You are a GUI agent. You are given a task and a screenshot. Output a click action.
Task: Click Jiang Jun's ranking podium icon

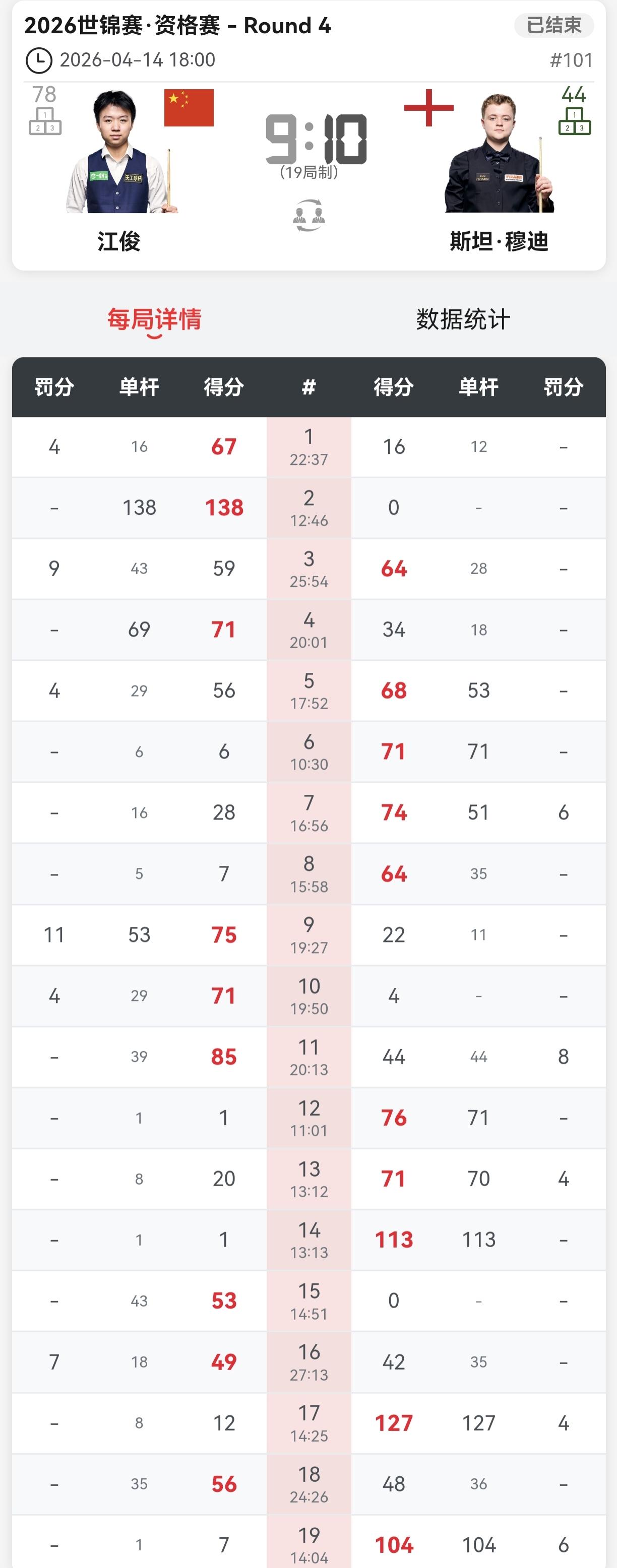[x=45, y=120]
